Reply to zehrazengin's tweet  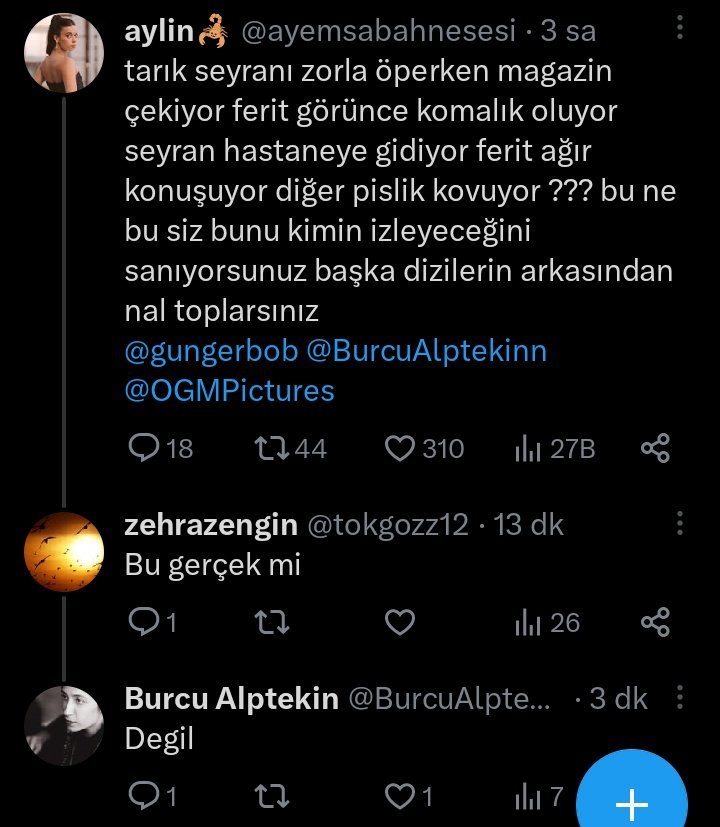(x=146, y=623)
